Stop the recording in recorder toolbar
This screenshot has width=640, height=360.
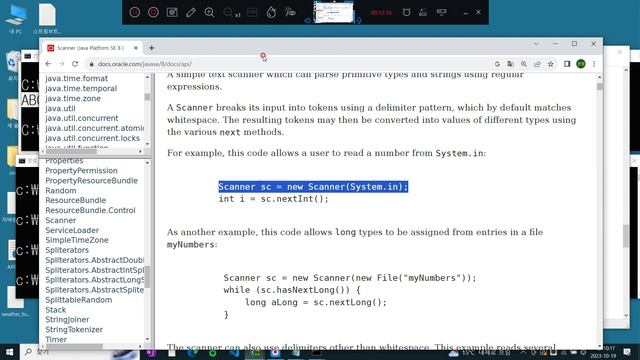pos(153,12)
